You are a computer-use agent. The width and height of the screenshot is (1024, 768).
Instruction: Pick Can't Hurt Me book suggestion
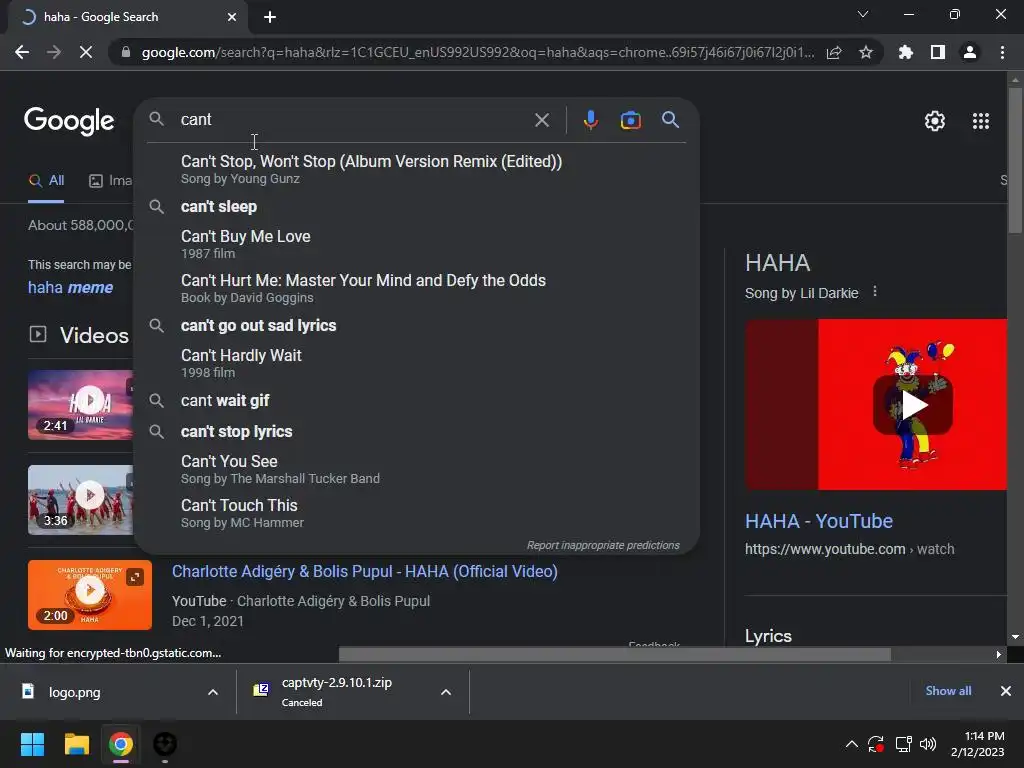click(417, 288)
